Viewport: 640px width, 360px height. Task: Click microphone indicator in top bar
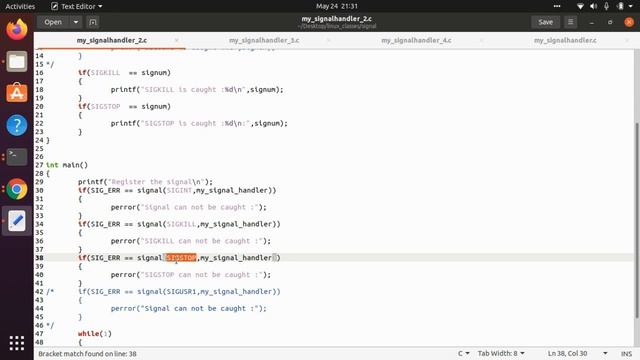pos(607,6)
